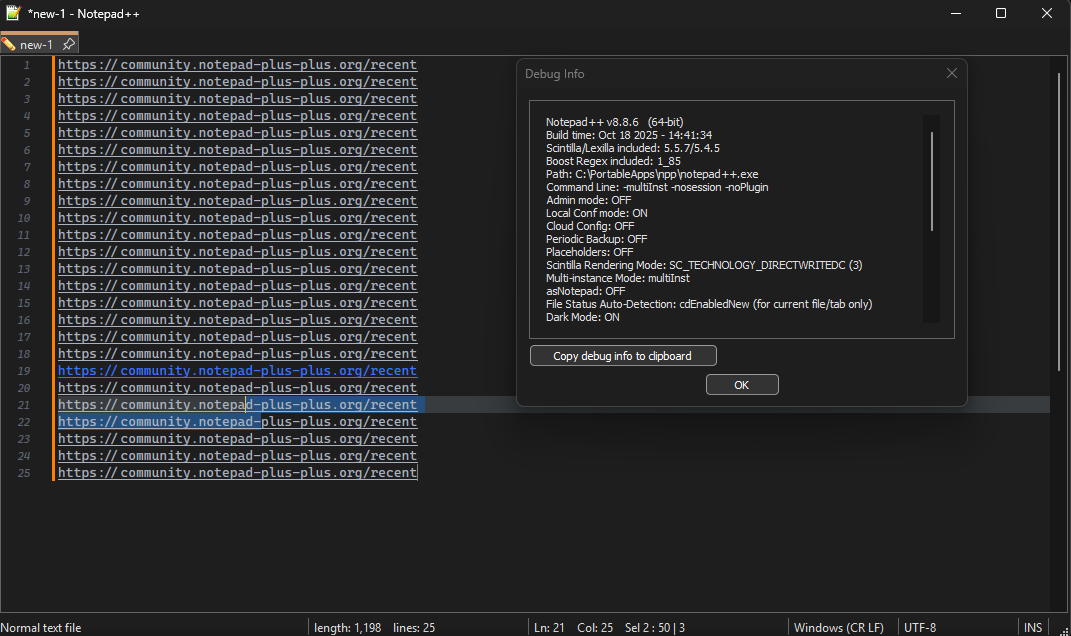Click the Notepad++ icon in the title bar

coord(12,13)
